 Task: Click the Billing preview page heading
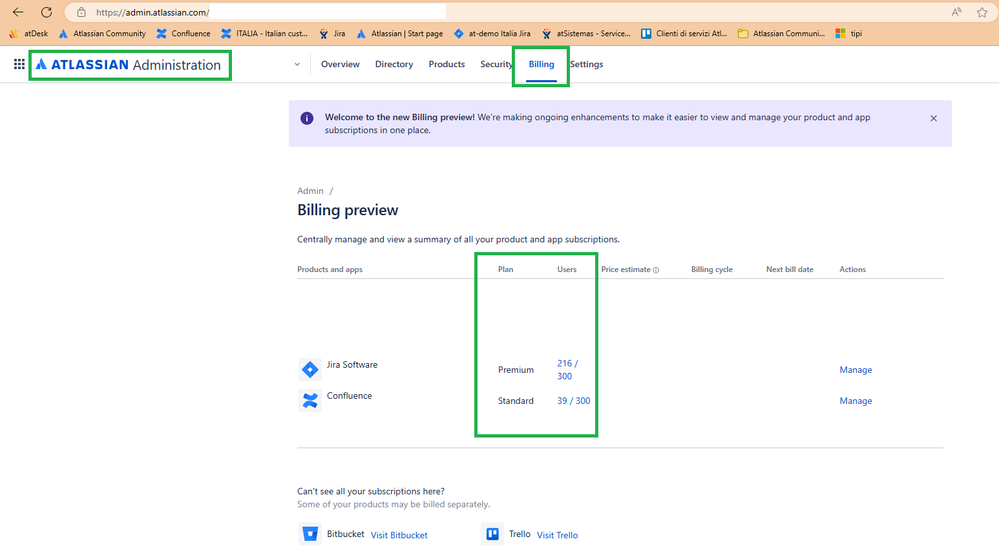tap(347, 210)
